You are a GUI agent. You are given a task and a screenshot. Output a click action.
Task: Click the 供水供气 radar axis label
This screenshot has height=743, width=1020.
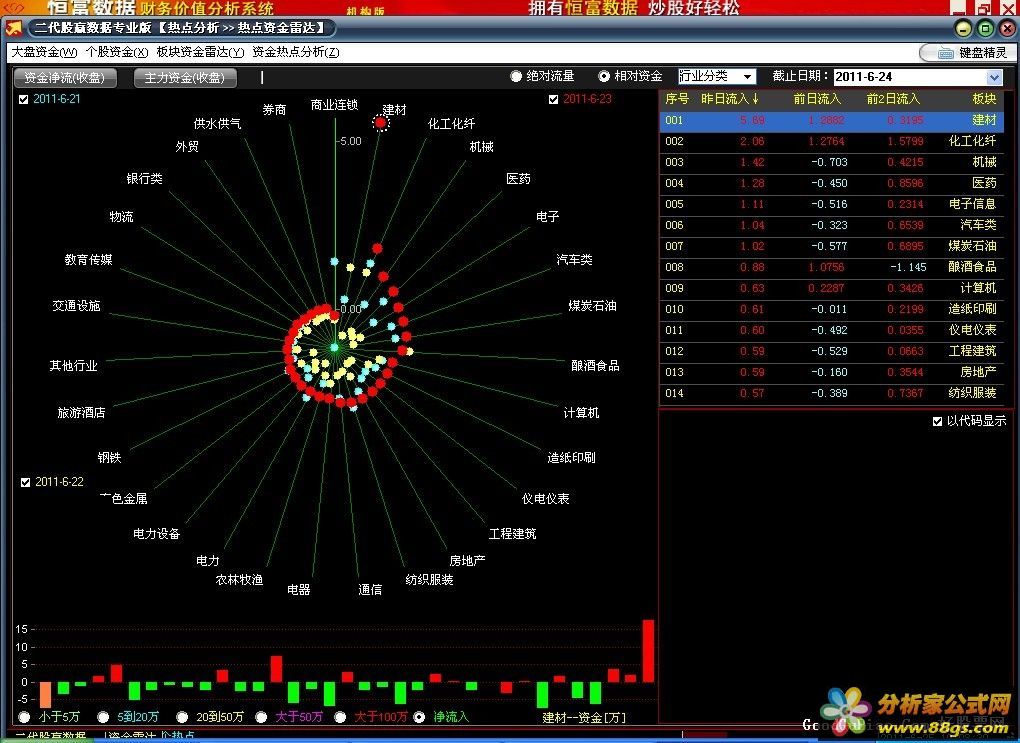(x=217, y=124)
